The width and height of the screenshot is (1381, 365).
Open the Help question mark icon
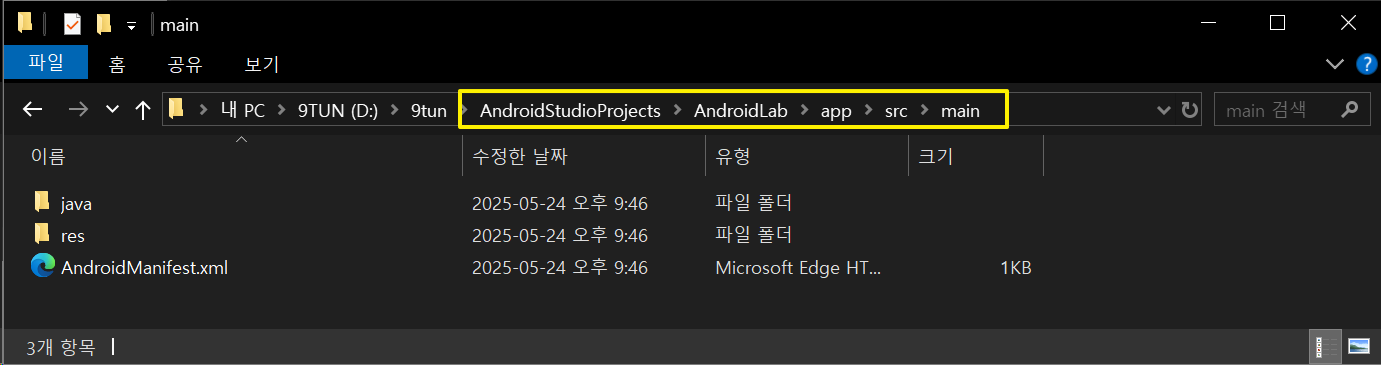click(1366, 65)
